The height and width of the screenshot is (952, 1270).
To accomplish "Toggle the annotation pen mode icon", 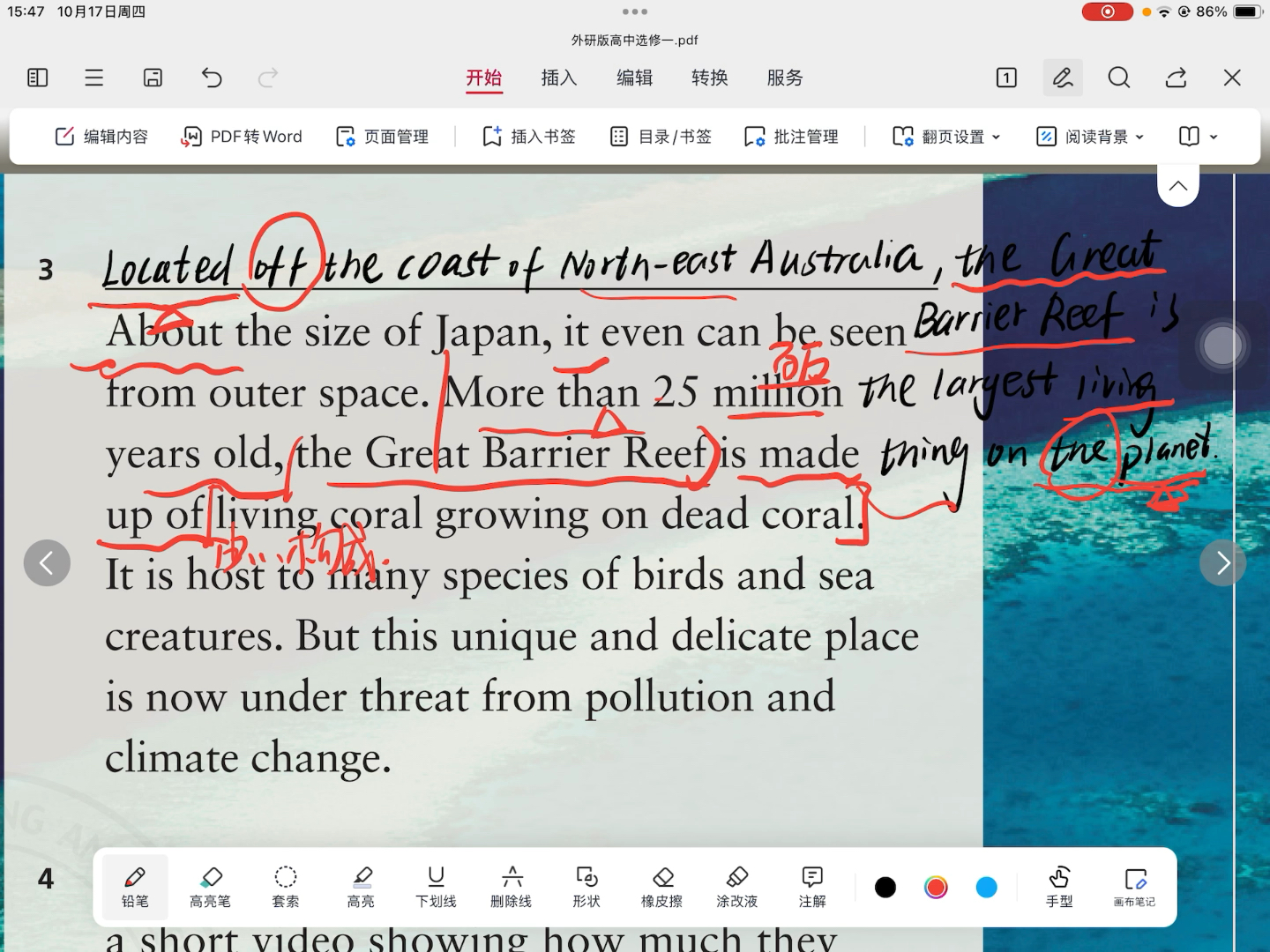I will point(1063,78).
